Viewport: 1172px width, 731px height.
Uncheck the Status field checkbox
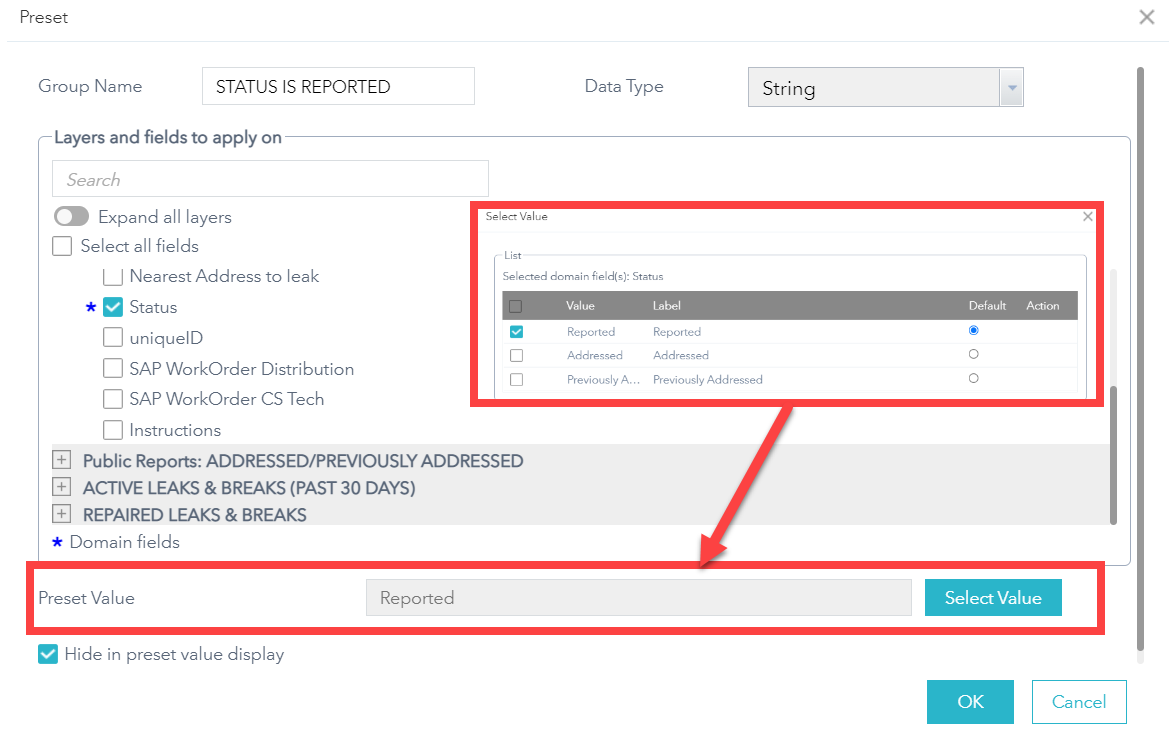tap(113, 307)
